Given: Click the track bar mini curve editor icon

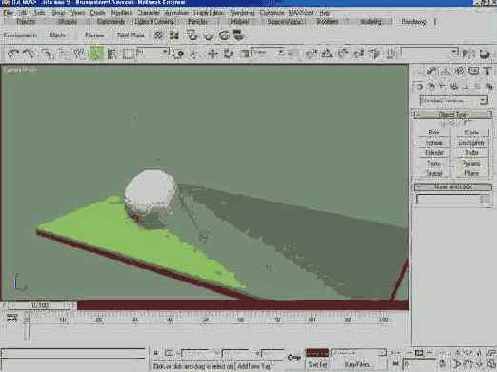Looking at the screenshot, I should tap(12, 317).
